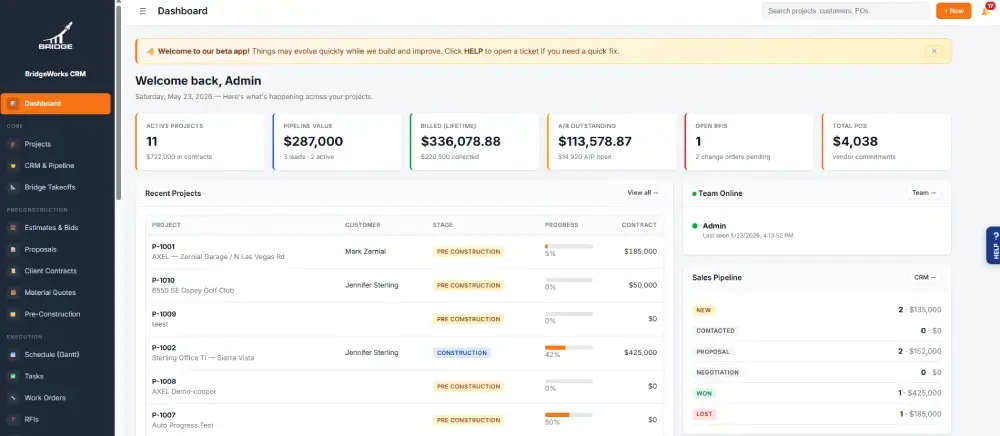Click the hamburger menu icon beside Dashboard title
Viewport: 1000px width, 436px height.
[143, 11]
